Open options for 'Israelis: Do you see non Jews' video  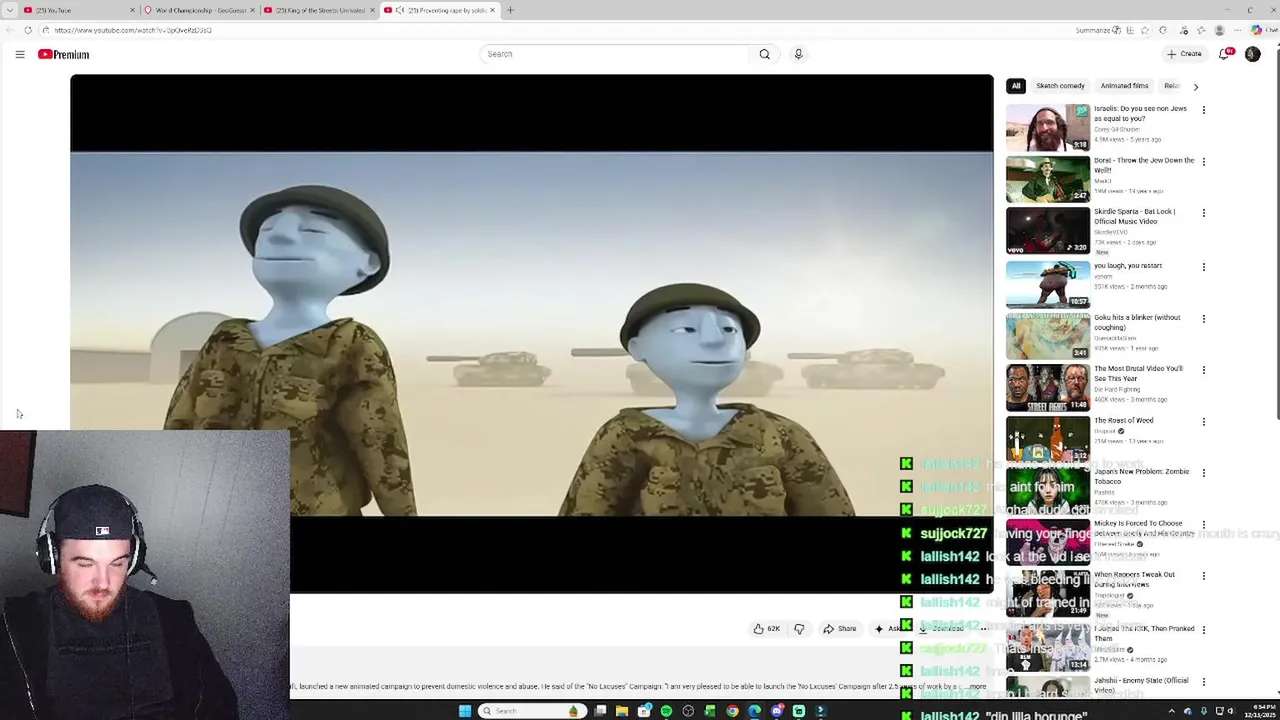1203,110
